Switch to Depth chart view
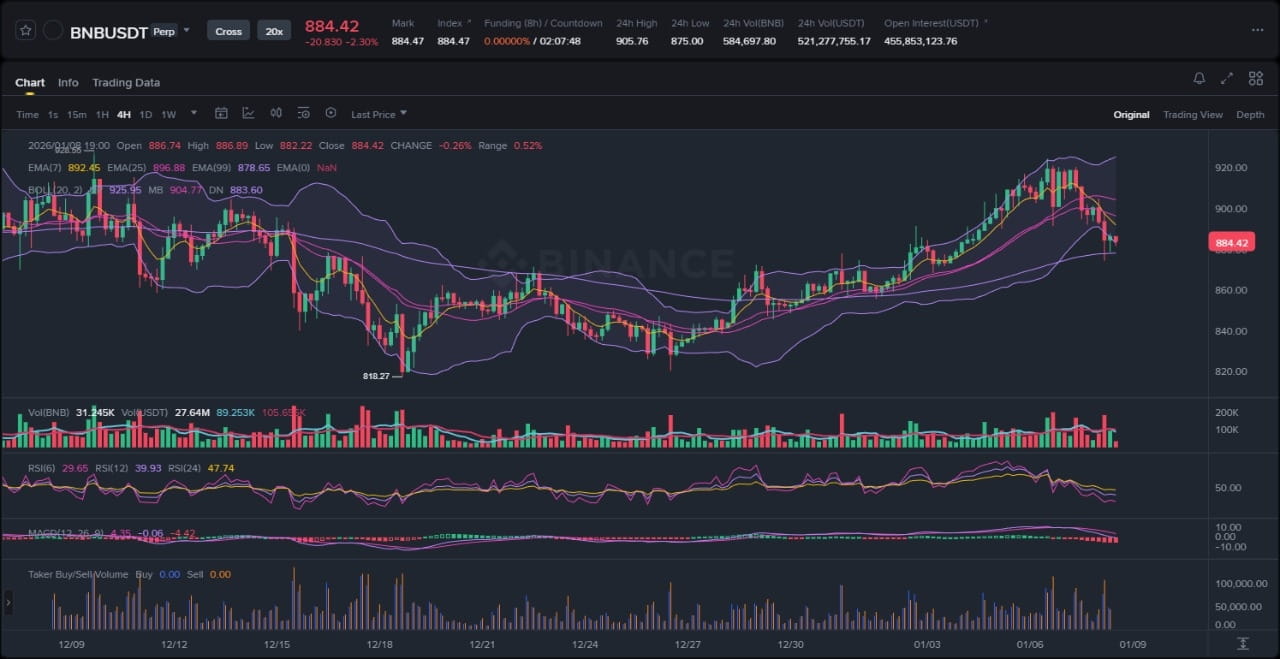 [x=1250, y=115]
